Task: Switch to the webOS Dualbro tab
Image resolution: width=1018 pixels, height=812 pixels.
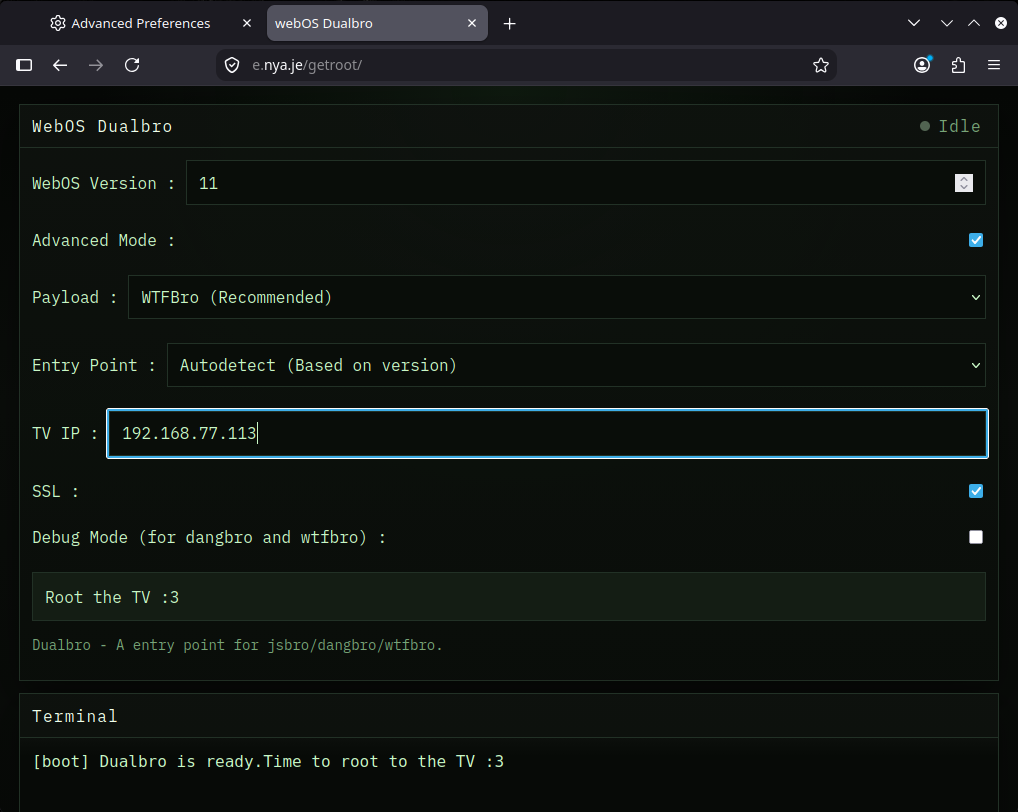Action: point(377,23)
